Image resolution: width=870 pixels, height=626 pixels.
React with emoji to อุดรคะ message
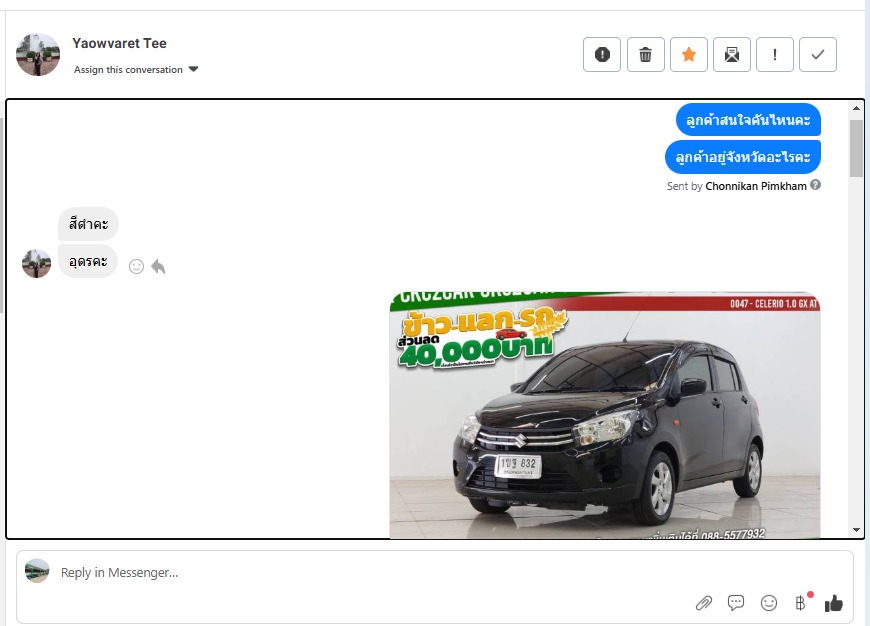(x=136, y=266)
